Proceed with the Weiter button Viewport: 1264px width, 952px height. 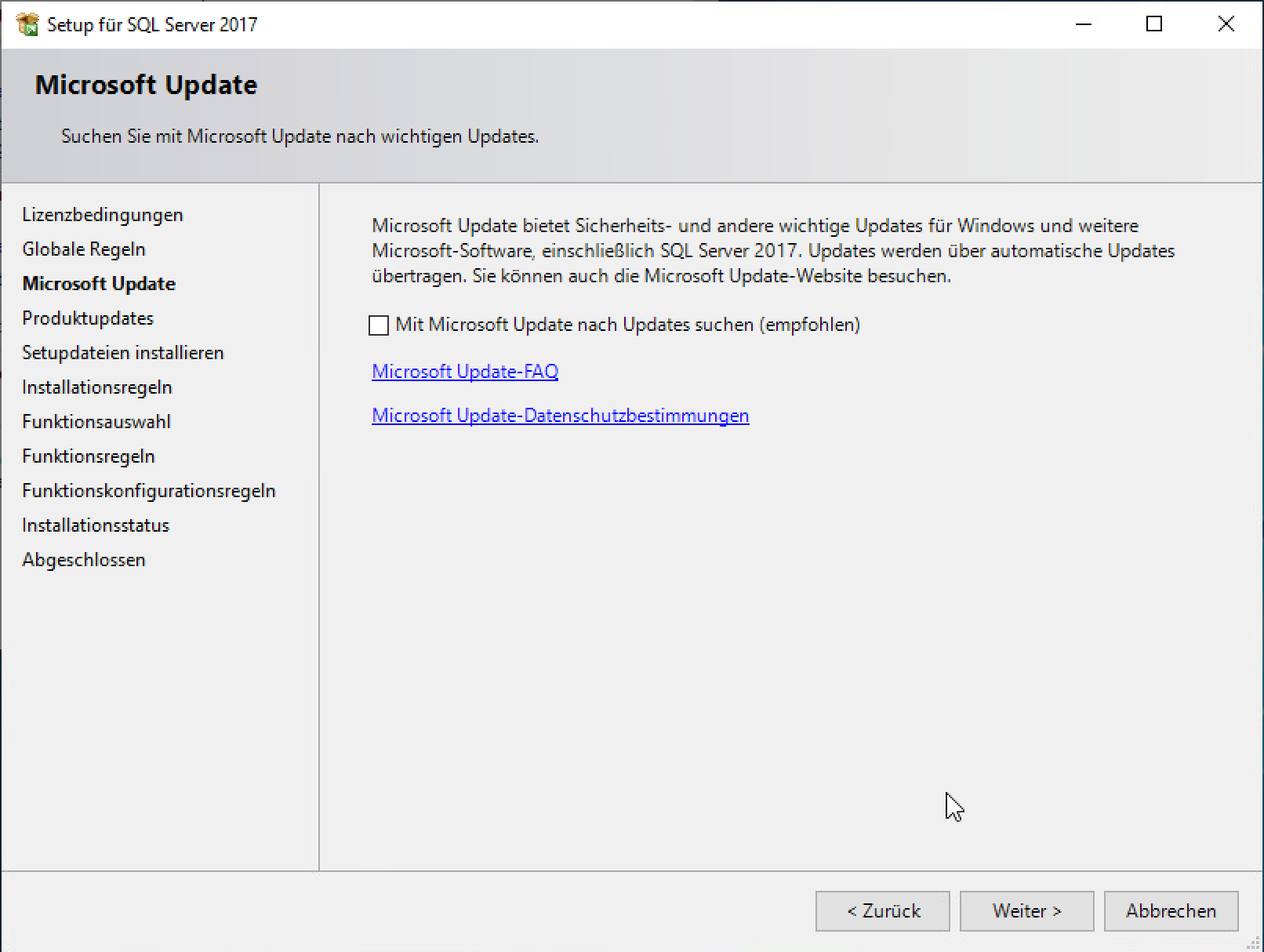tap(1026, 911)
